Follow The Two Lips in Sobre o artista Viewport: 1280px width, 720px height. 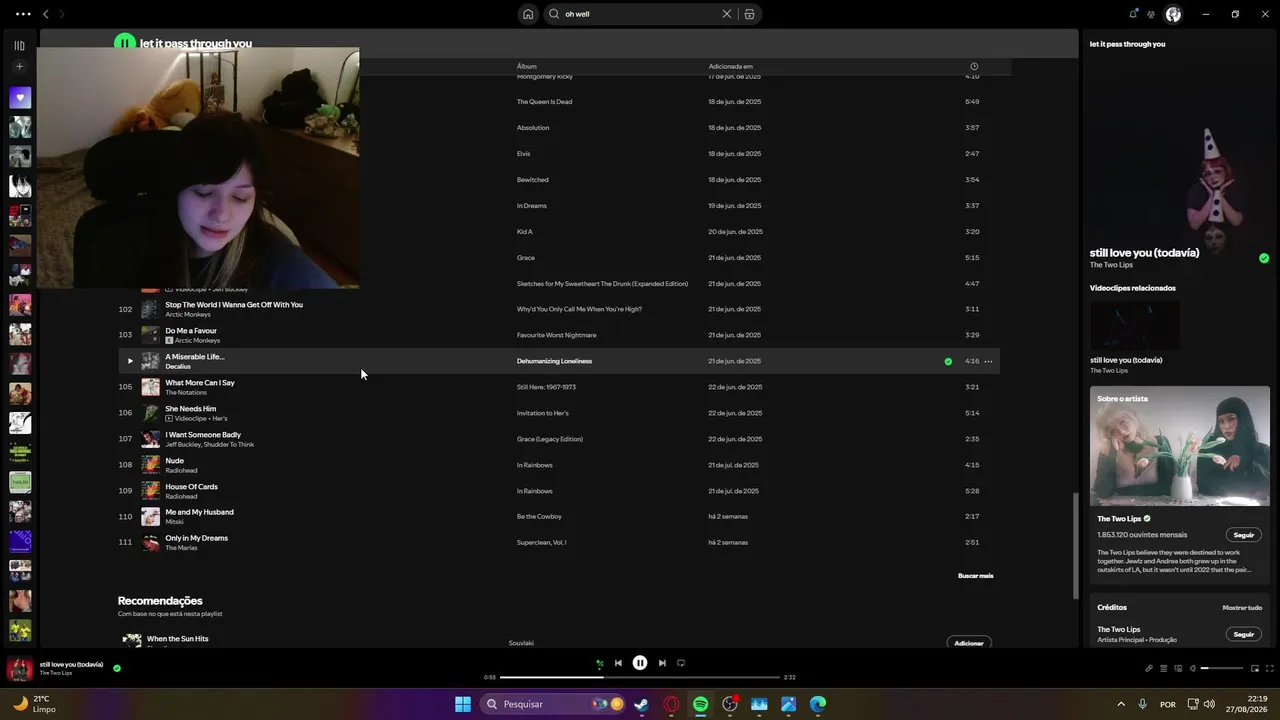[1244, 535]
